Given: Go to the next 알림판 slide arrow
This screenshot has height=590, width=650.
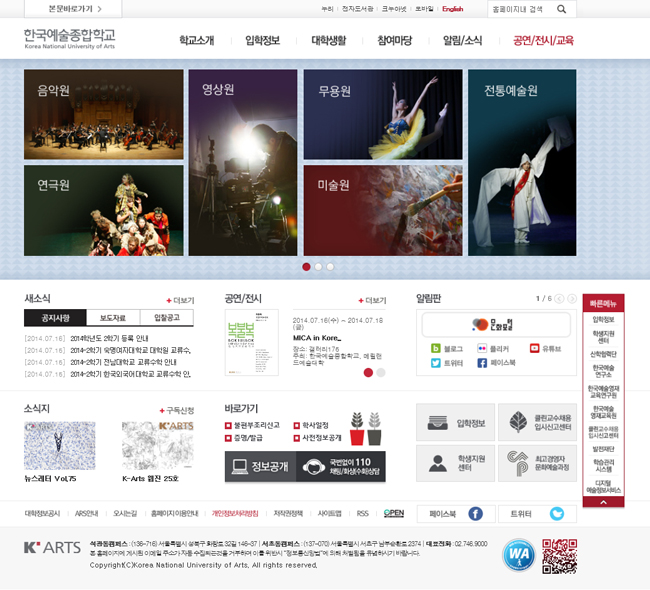Looking at the screenshot, I should 572,298.
